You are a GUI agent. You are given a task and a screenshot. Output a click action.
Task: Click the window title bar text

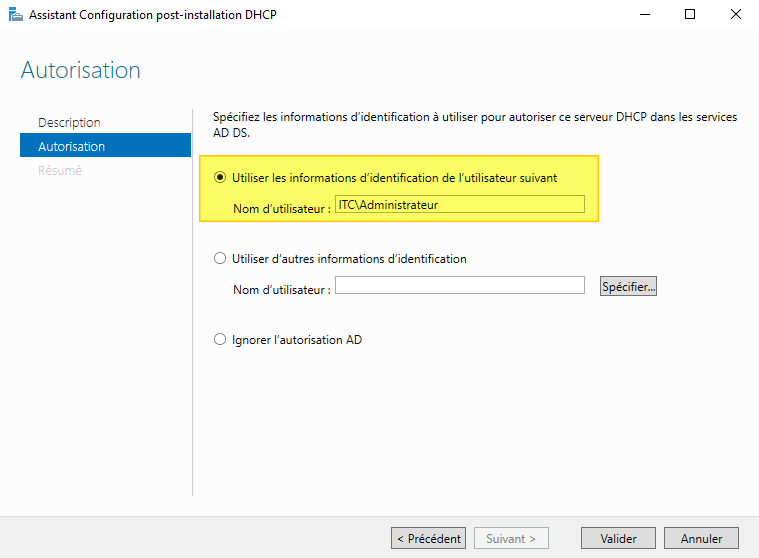coord(150,15)
